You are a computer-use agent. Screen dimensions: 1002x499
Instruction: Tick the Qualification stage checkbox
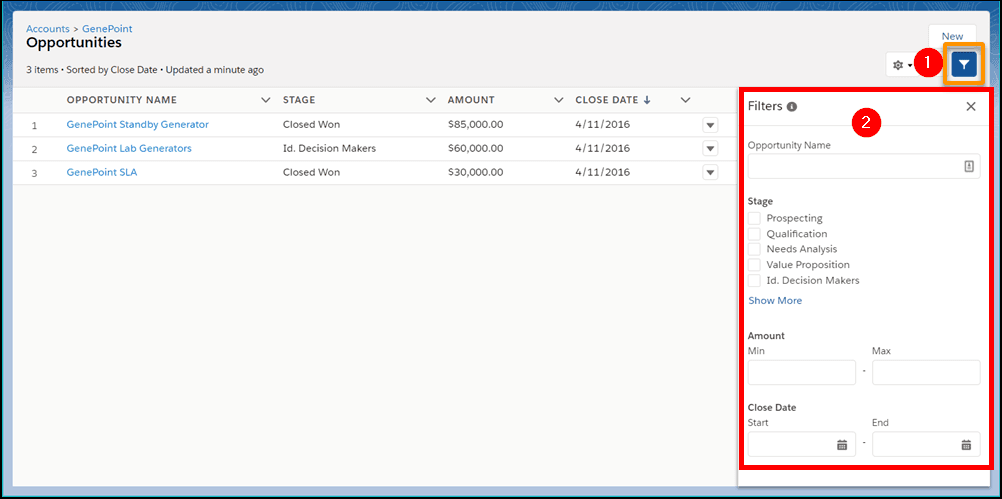point(754,234)
